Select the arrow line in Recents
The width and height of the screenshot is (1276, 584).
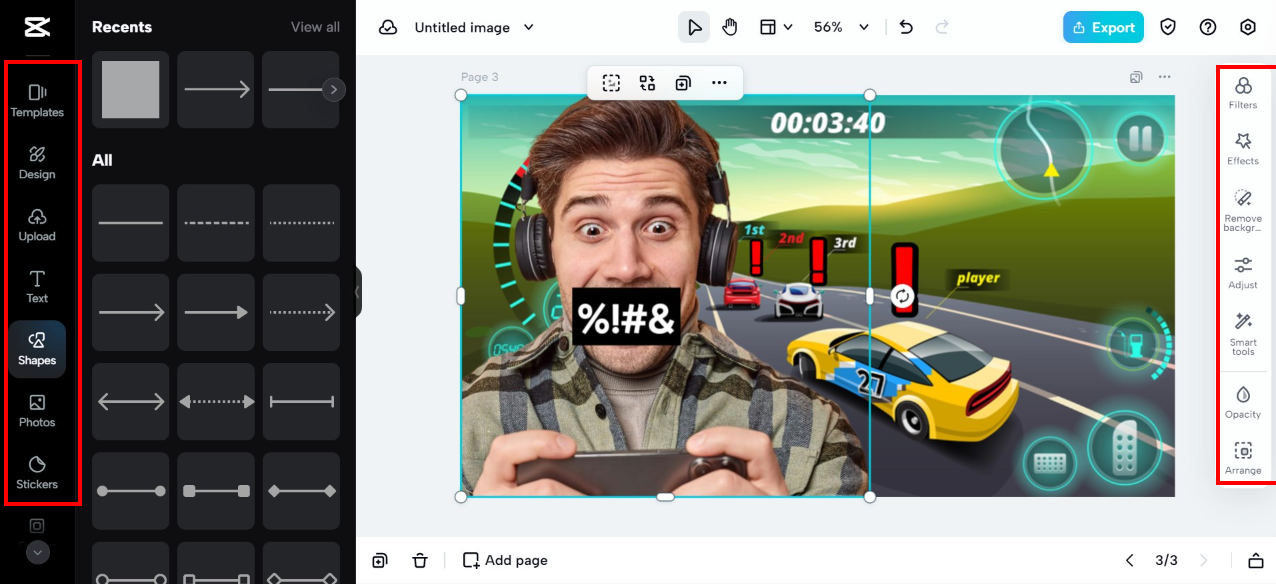point(216,90)
